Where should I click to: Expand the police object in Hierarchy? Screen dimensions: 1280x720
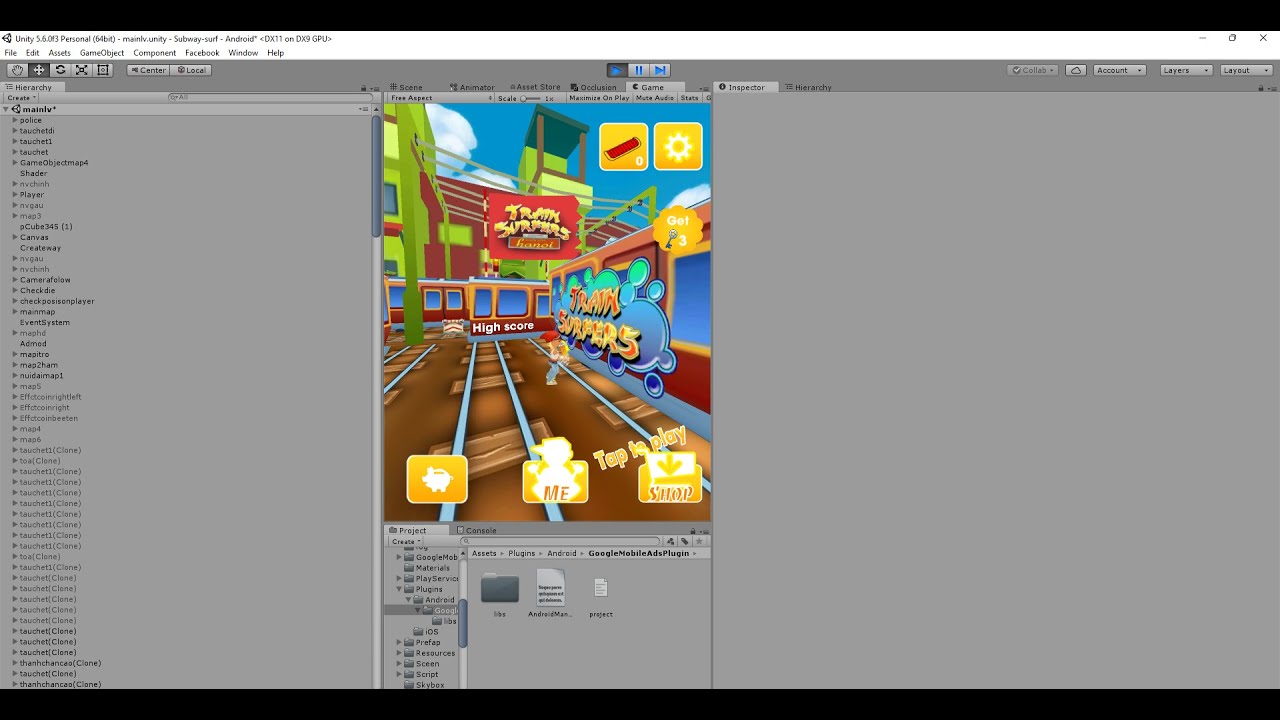(x=15, y=120)
